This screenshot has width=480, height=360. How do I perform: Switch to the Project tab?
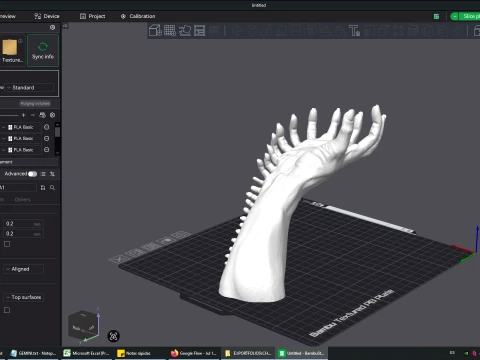(92, 16)
